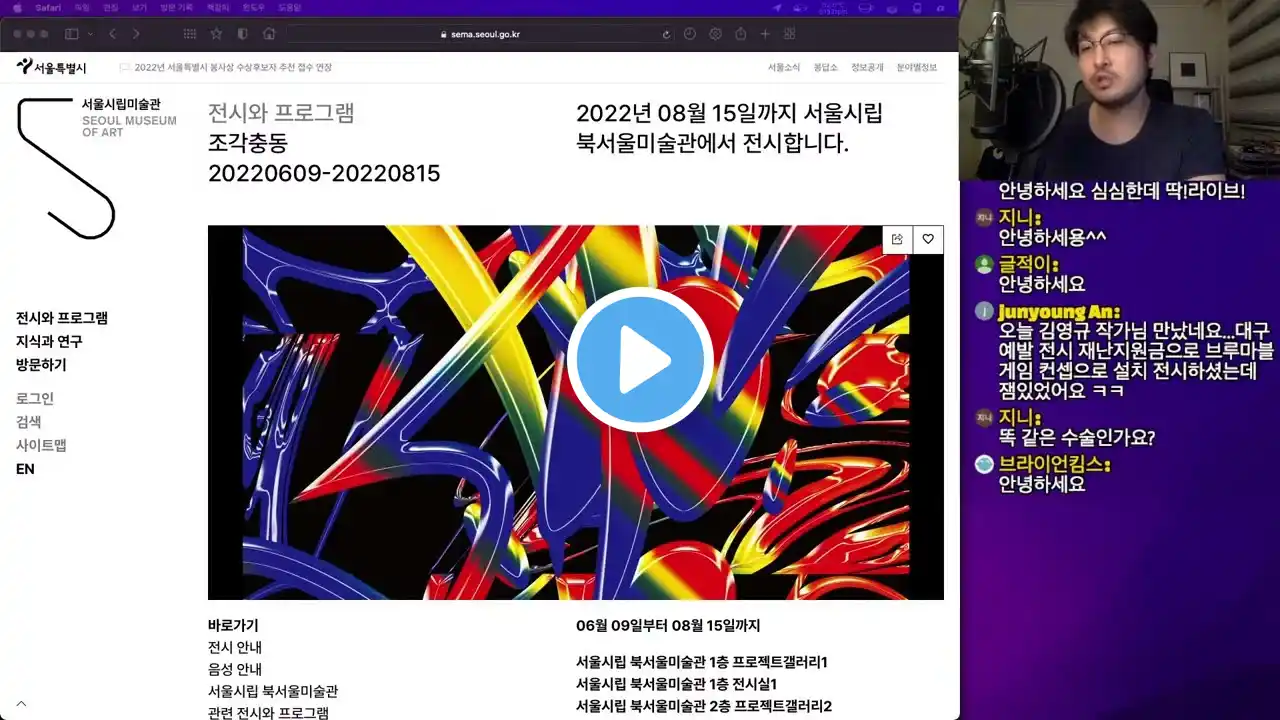Click the Safari settings gear icon
Screen dimensions: 1280x720
coord(715,34)
